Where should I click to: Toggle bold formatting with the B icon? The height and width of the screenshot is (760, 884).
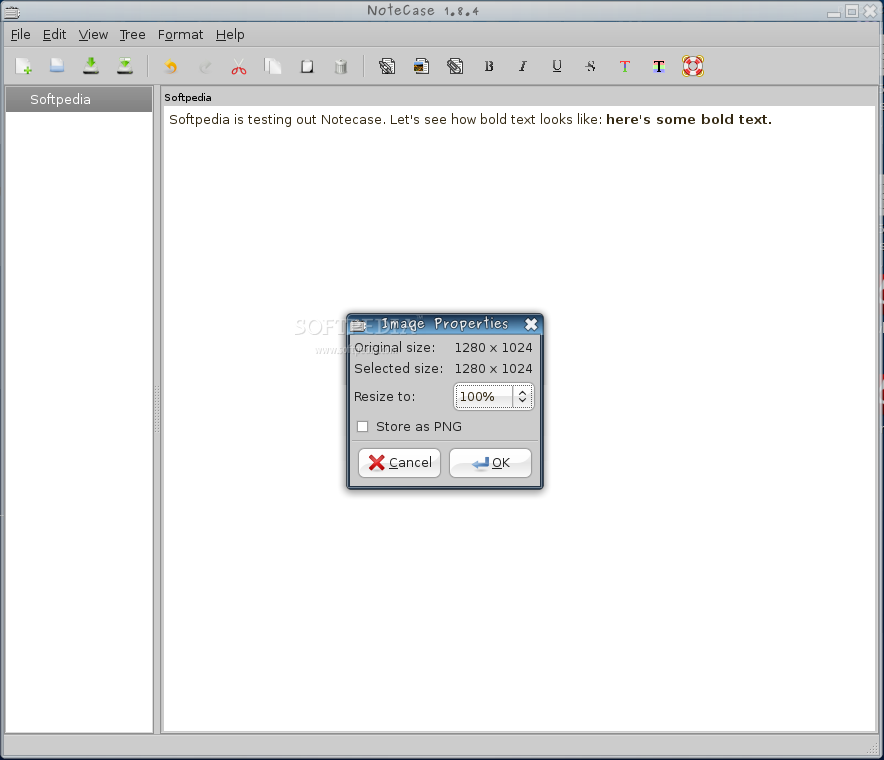pyautogui.click(x=489, y=67)
